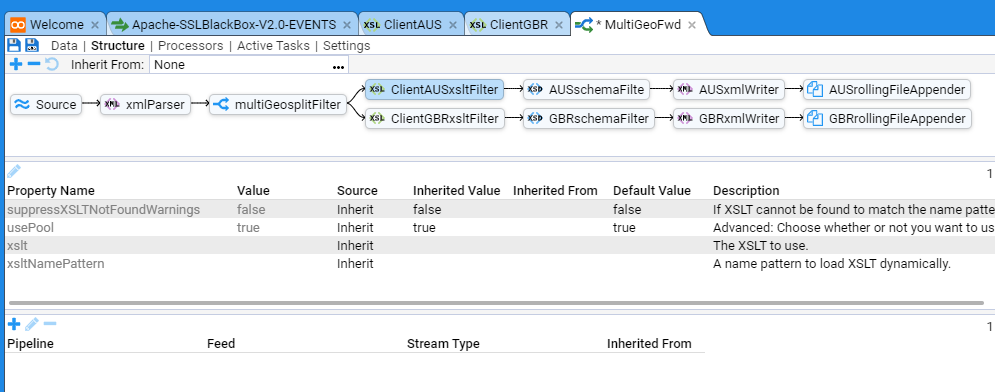The image size is (995, 392).
Task: Select the GBRxmlWriter node
Action: (729, 119)
